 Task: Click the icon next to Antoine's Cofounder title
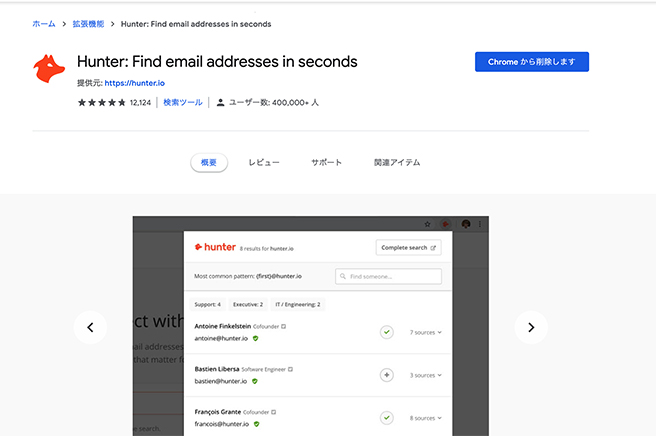tap(284, 326)
